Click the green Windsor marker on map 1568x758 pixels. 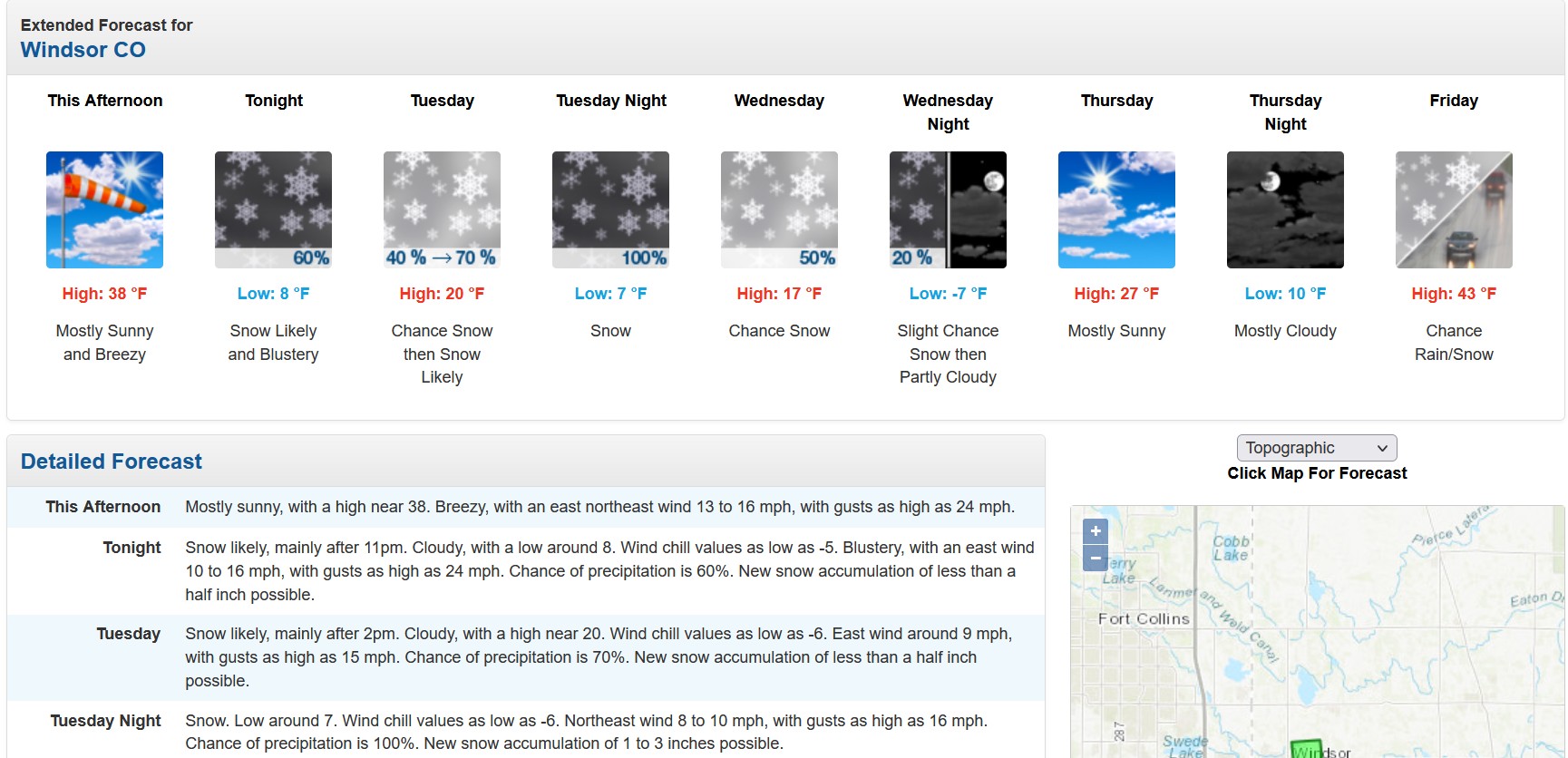[x=1307, y=749]
